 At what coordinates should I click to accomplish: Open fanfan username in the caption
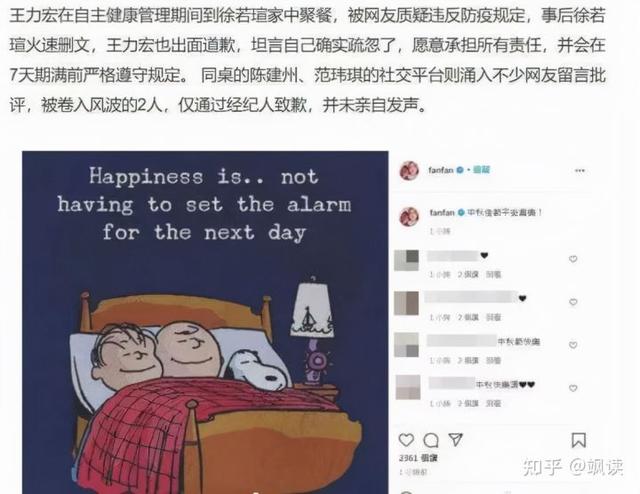click(442, 212)
